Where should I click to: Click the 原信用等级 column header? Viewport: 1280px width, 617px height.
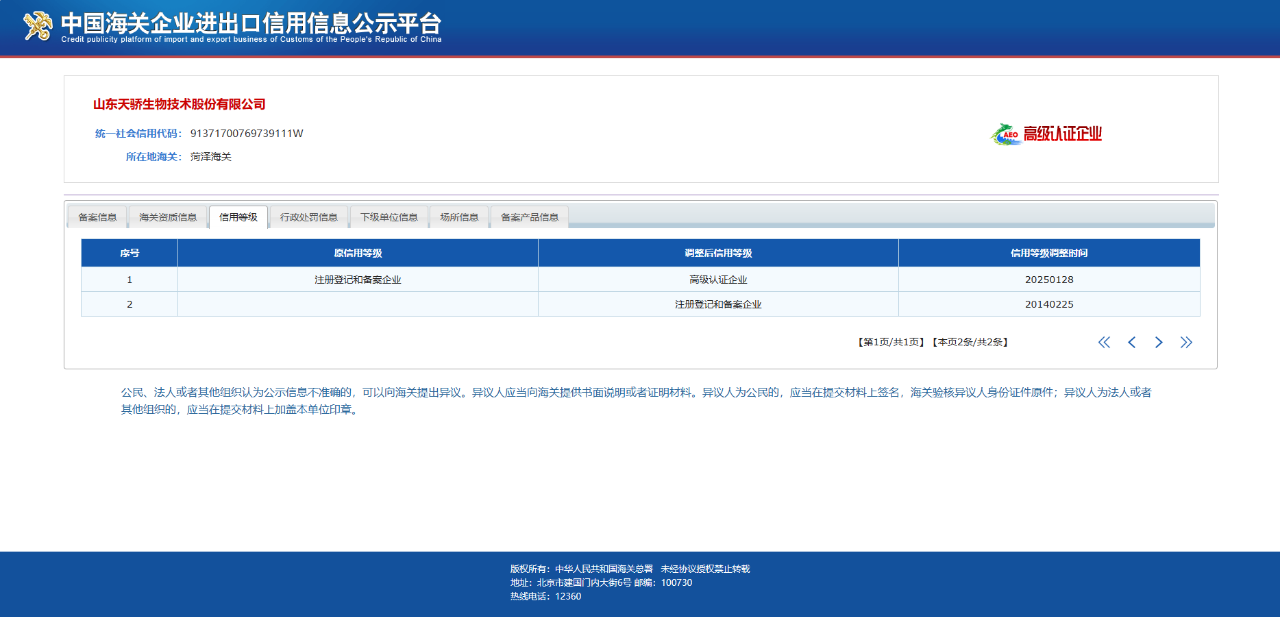point(357,253)
